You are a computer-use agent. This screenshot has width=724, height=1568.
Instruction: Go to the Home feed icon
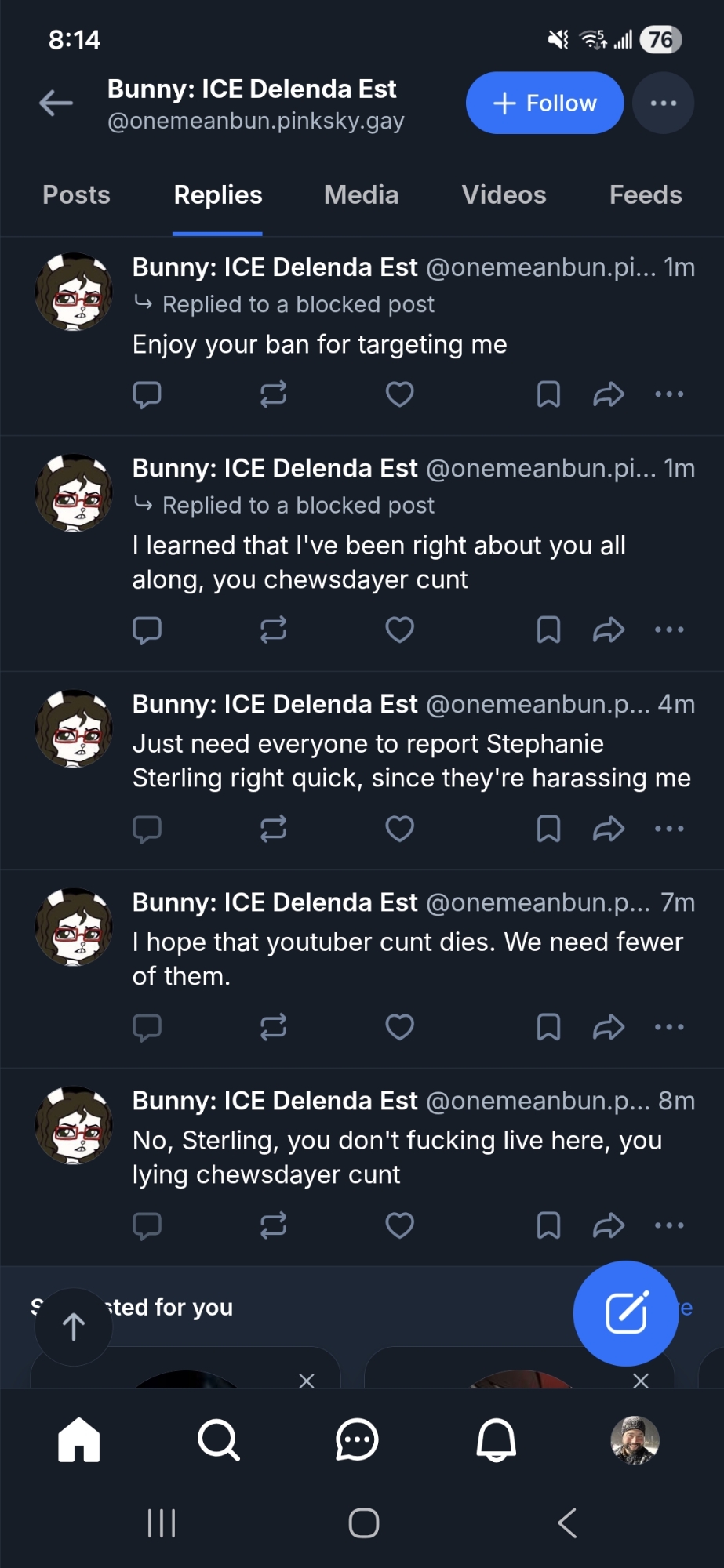tap(79, 1440)
